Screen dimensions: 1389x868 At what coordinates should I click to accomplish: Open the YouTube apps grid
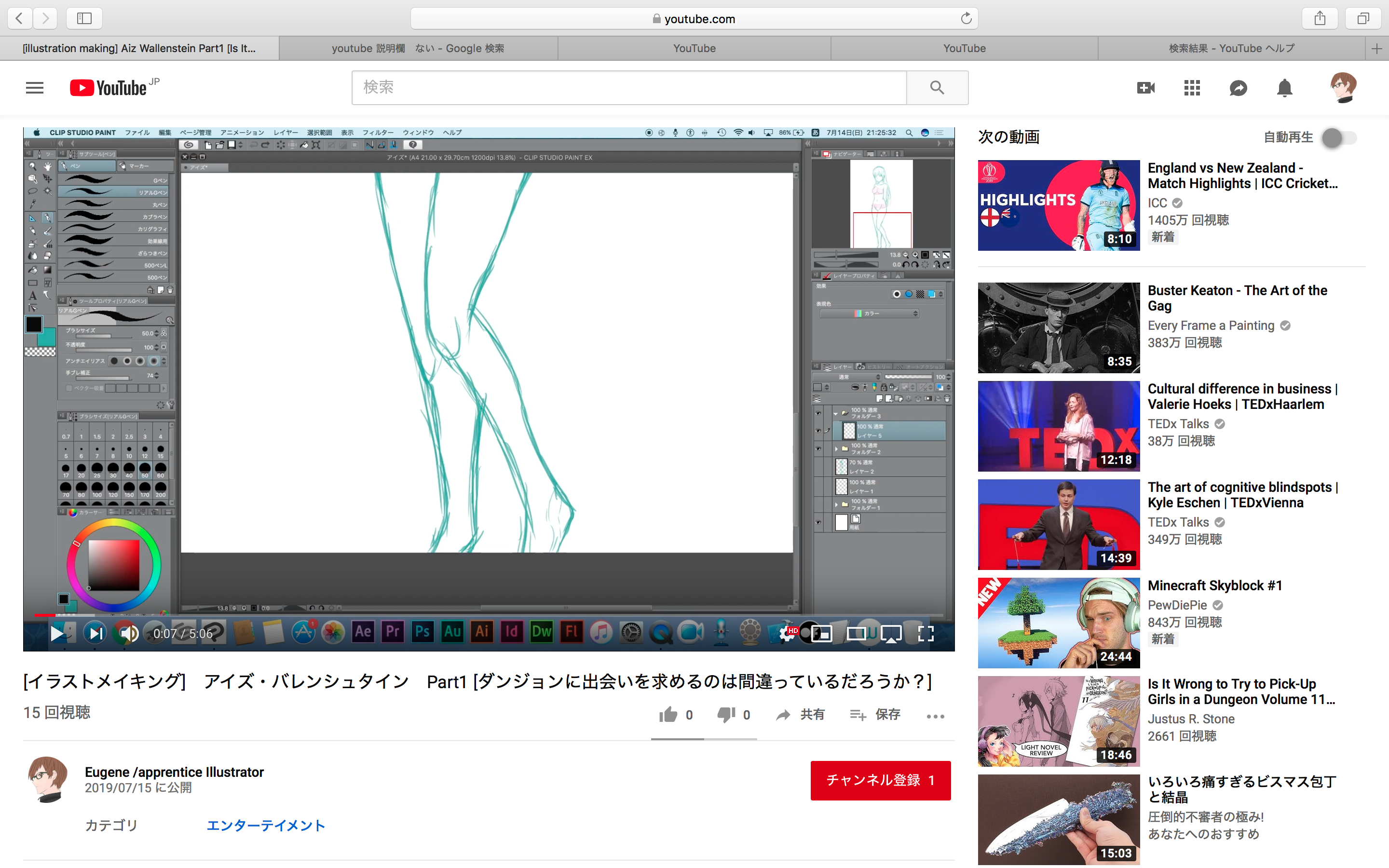[x=1192, y=88]
